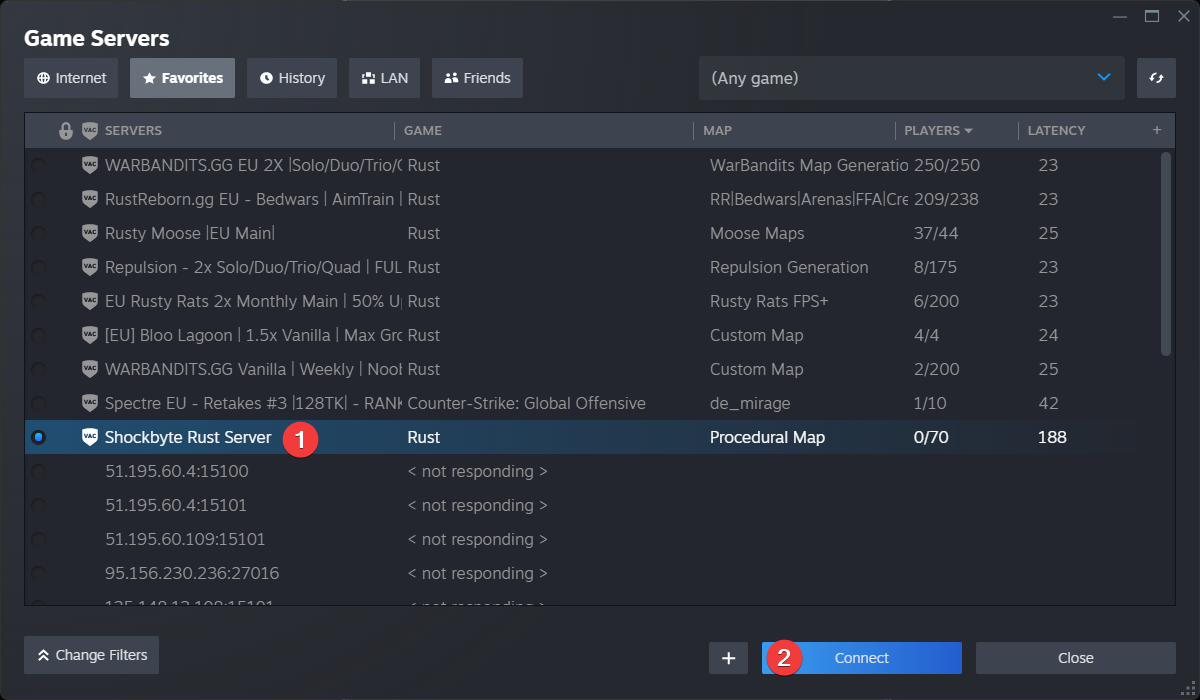Select radio button for WARBANDITS.GG EU 2X server
The height and width of the screenshot is (700, 1200).
point(38,165)
